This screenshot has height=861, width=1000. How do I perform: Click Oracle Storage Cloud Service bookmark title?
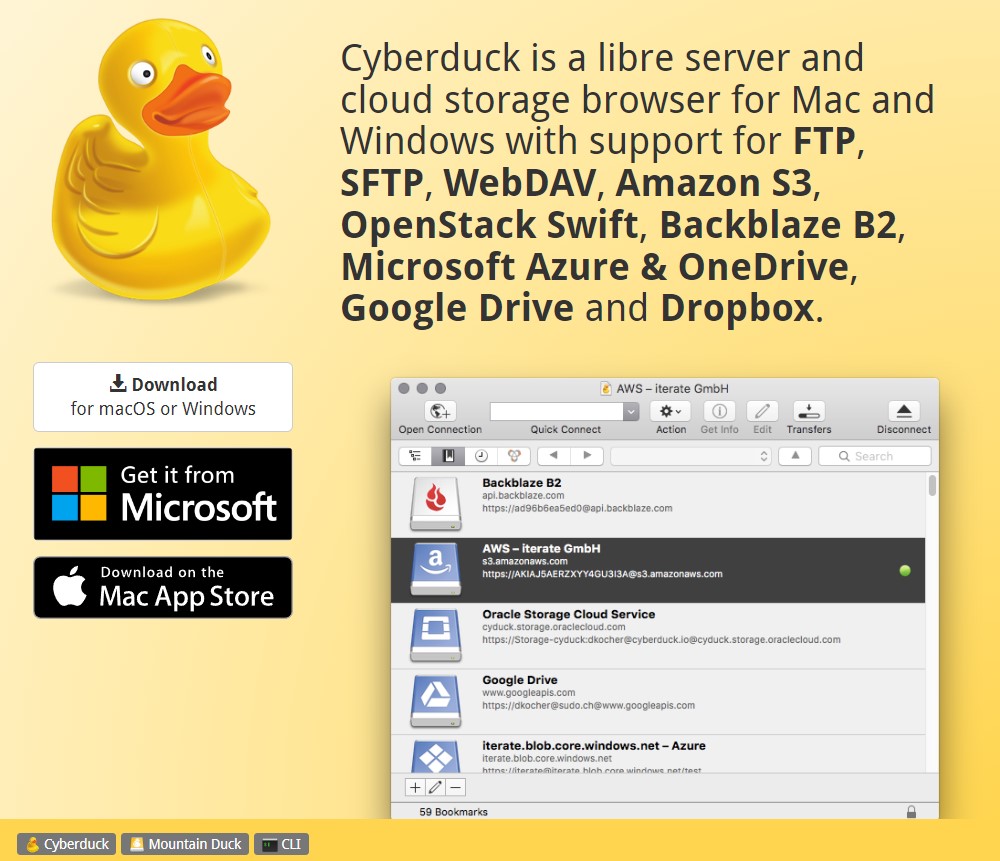pos(569,614)
